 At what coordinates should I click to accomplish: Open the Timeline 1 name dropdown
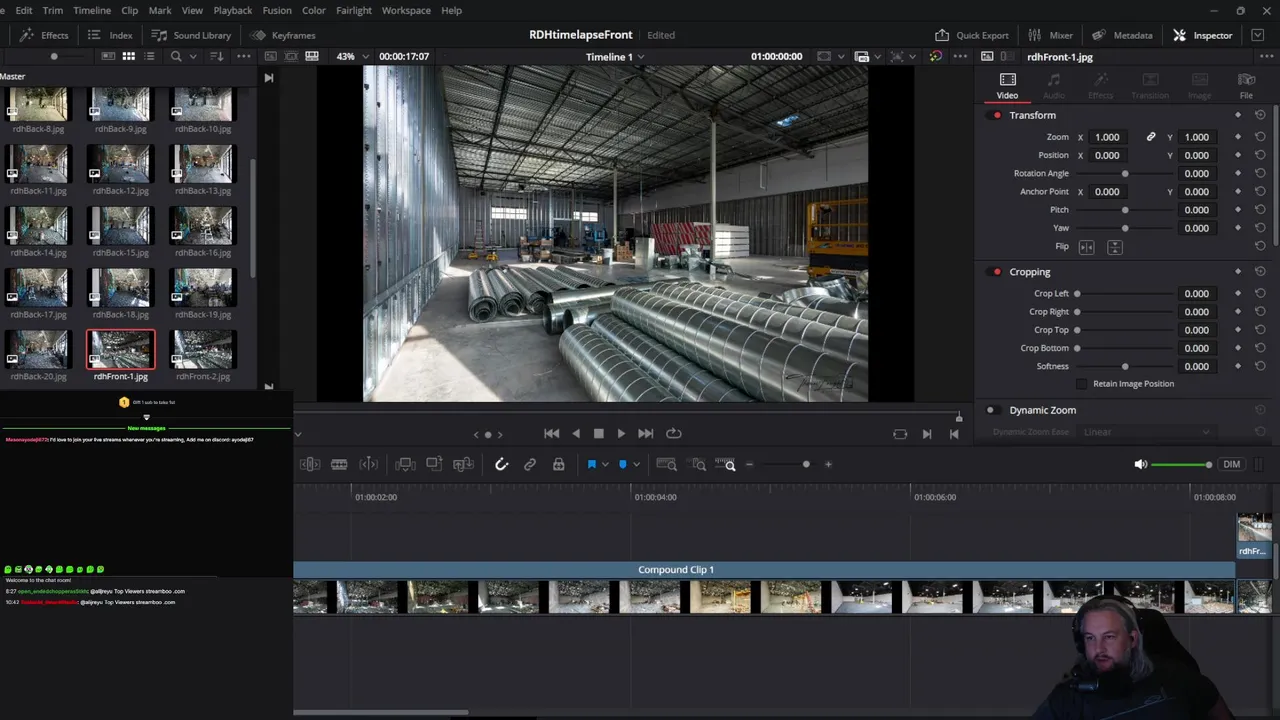614,57
